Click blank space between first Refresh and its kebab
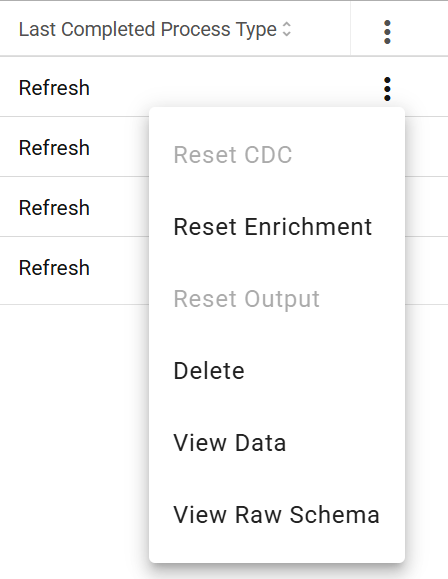The height and width of the screenshot is (579, 448). [x=236, y=88]
